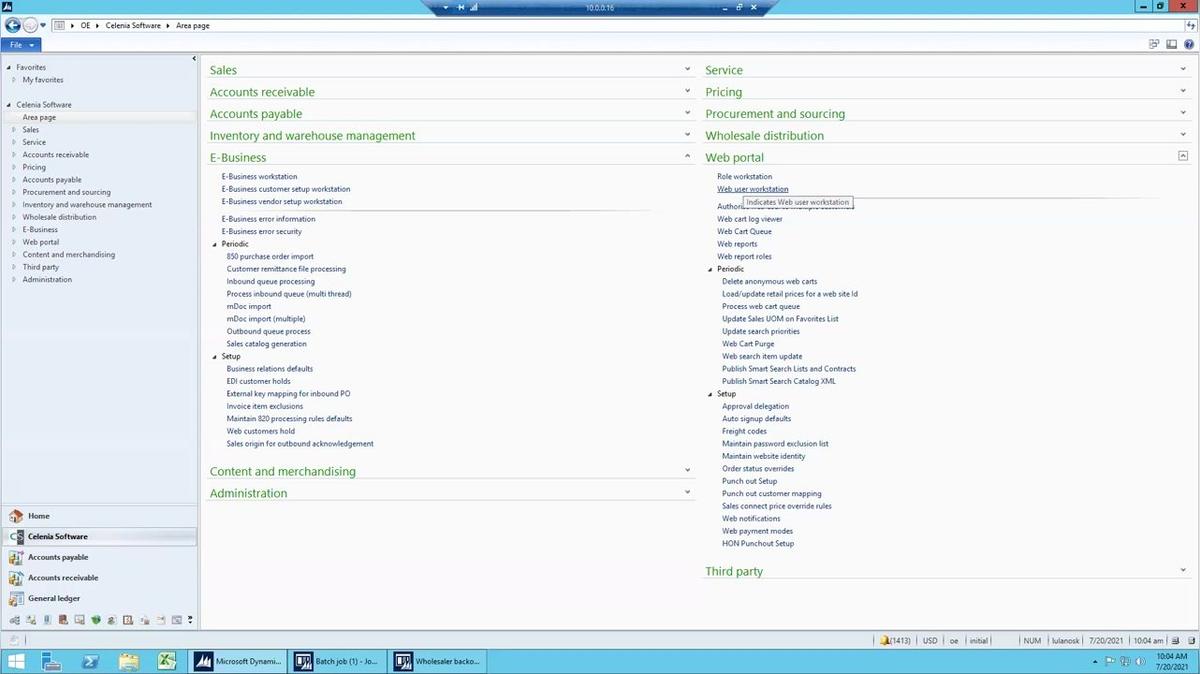Collapse the navigation pane arrow
Viewport: 1200px width, 674px height.
(x=194, y=58)
